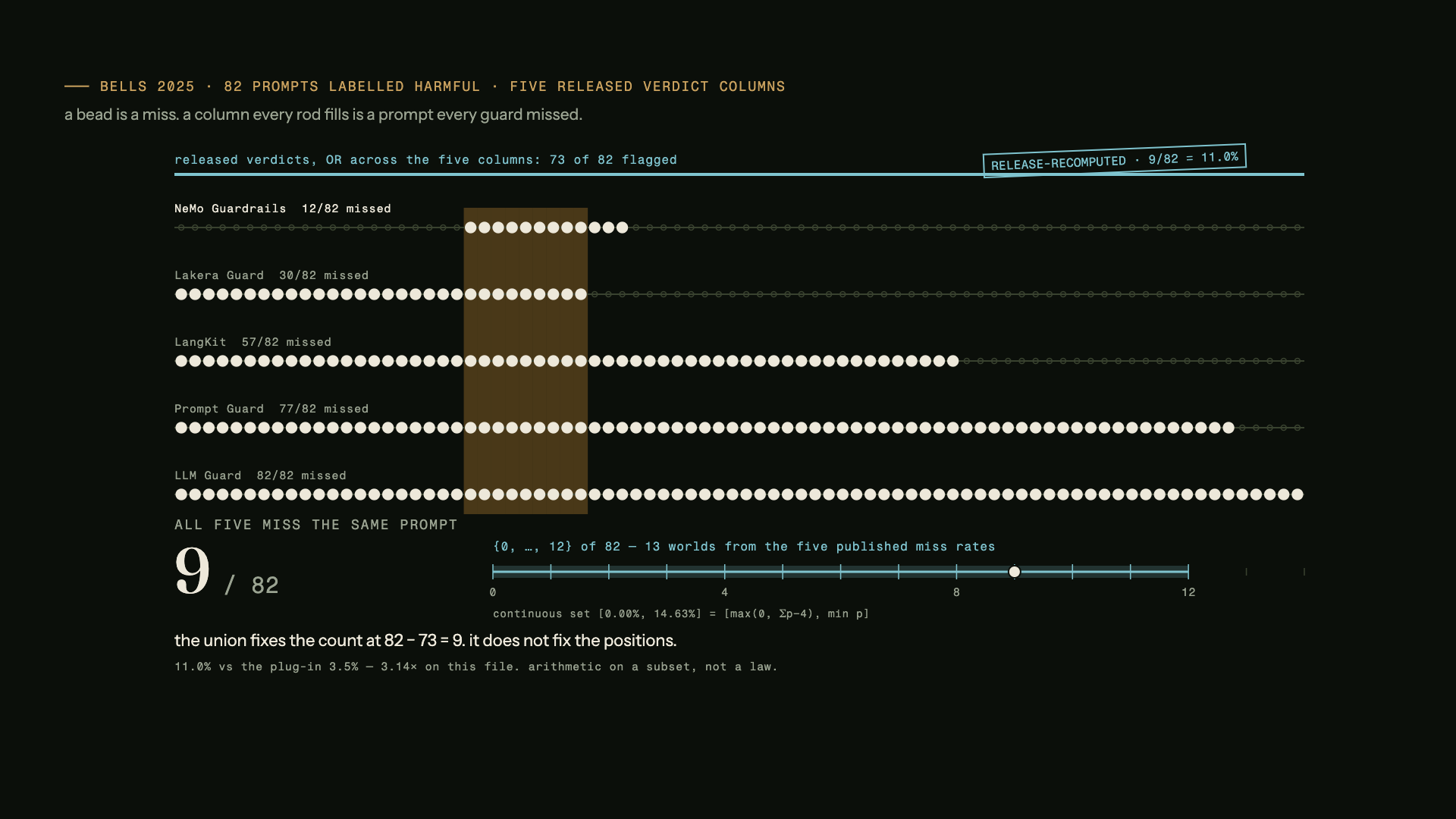This screenshot has height=819, width=1456.
Task: Click the "BELLS 2025 · 82 PROMPTS LABELLED HARMFUL" header
Action: pos(443,86)
